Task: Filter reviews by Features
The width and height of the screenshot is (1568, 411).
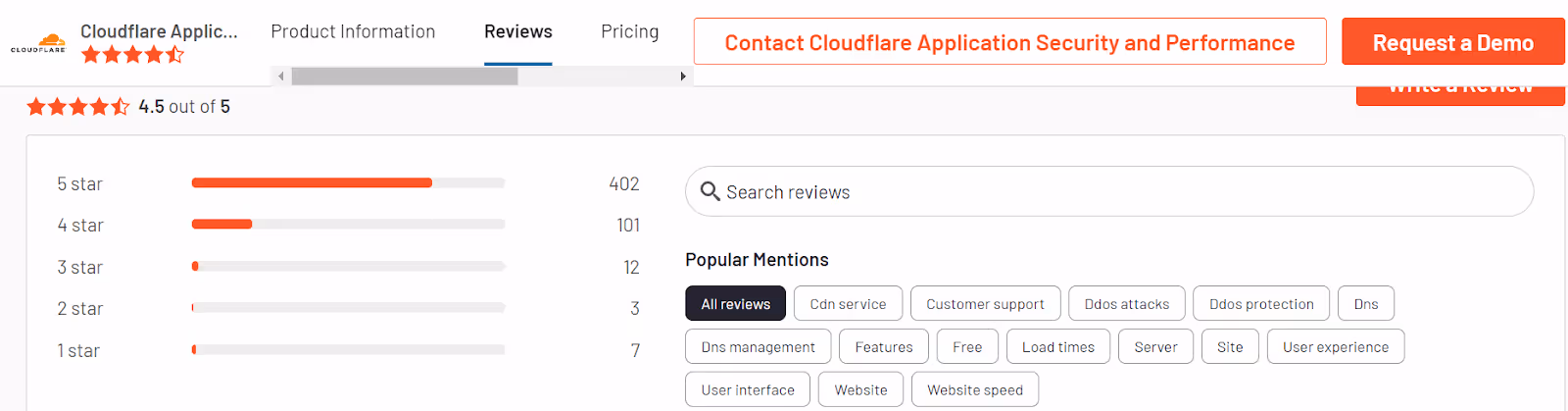Action: point(884,347)
